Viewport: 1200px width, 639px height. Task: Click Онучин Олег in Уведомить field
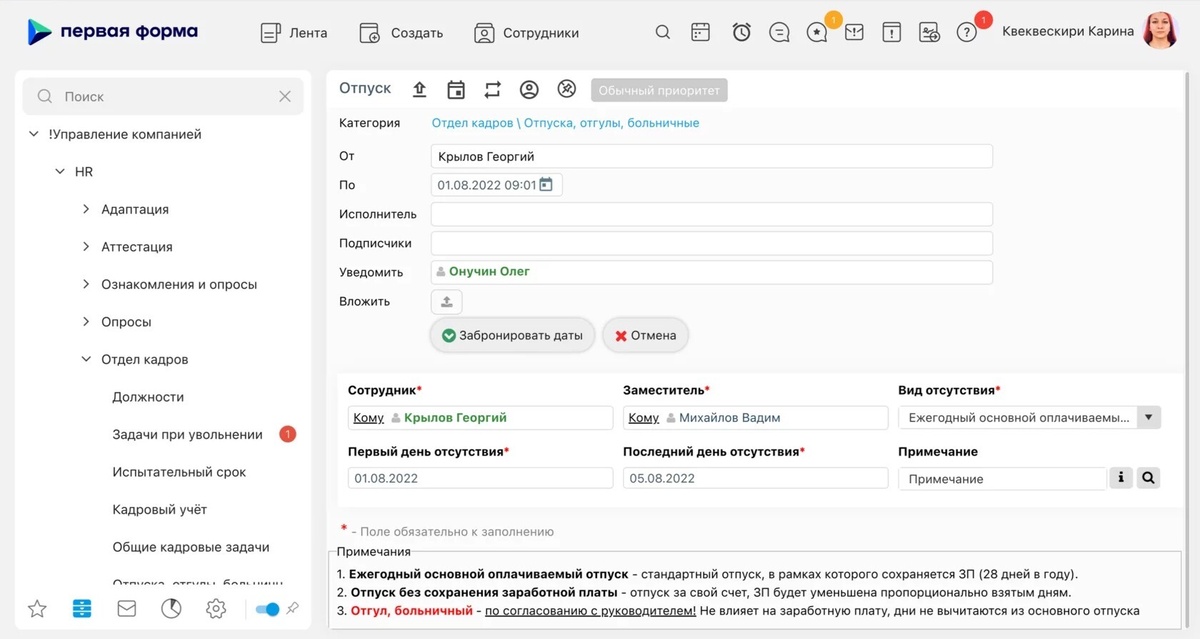pyautogui.click(x=489, y=271)
